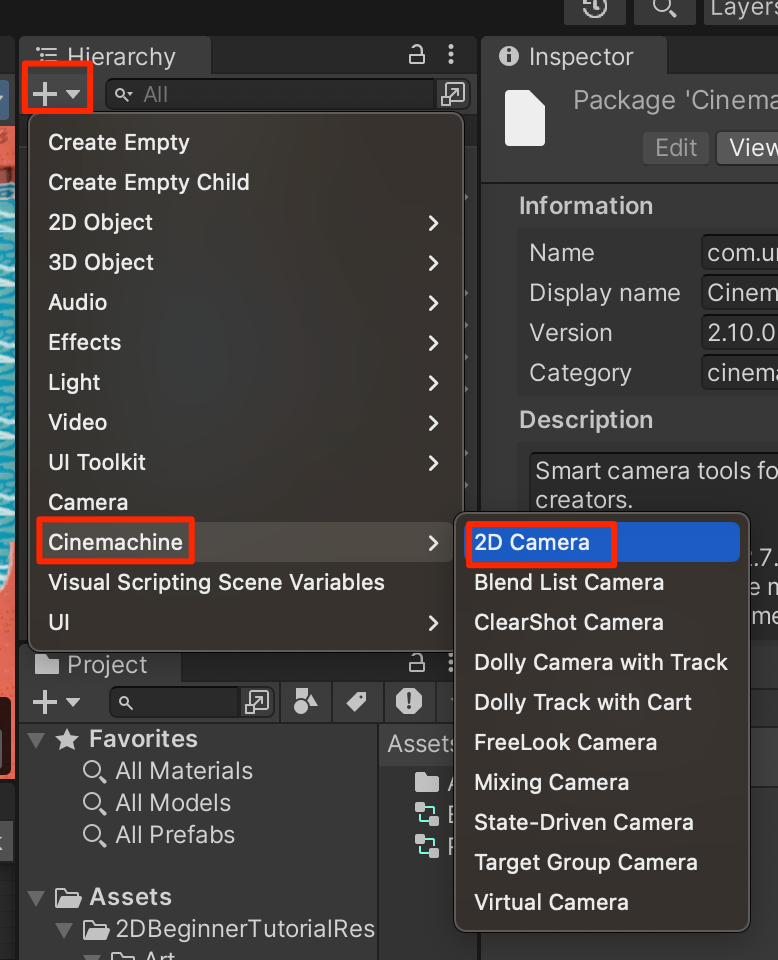The height and width of the screenshot is (960, 778).
Task: Click the Display name field
Action: 739,293
